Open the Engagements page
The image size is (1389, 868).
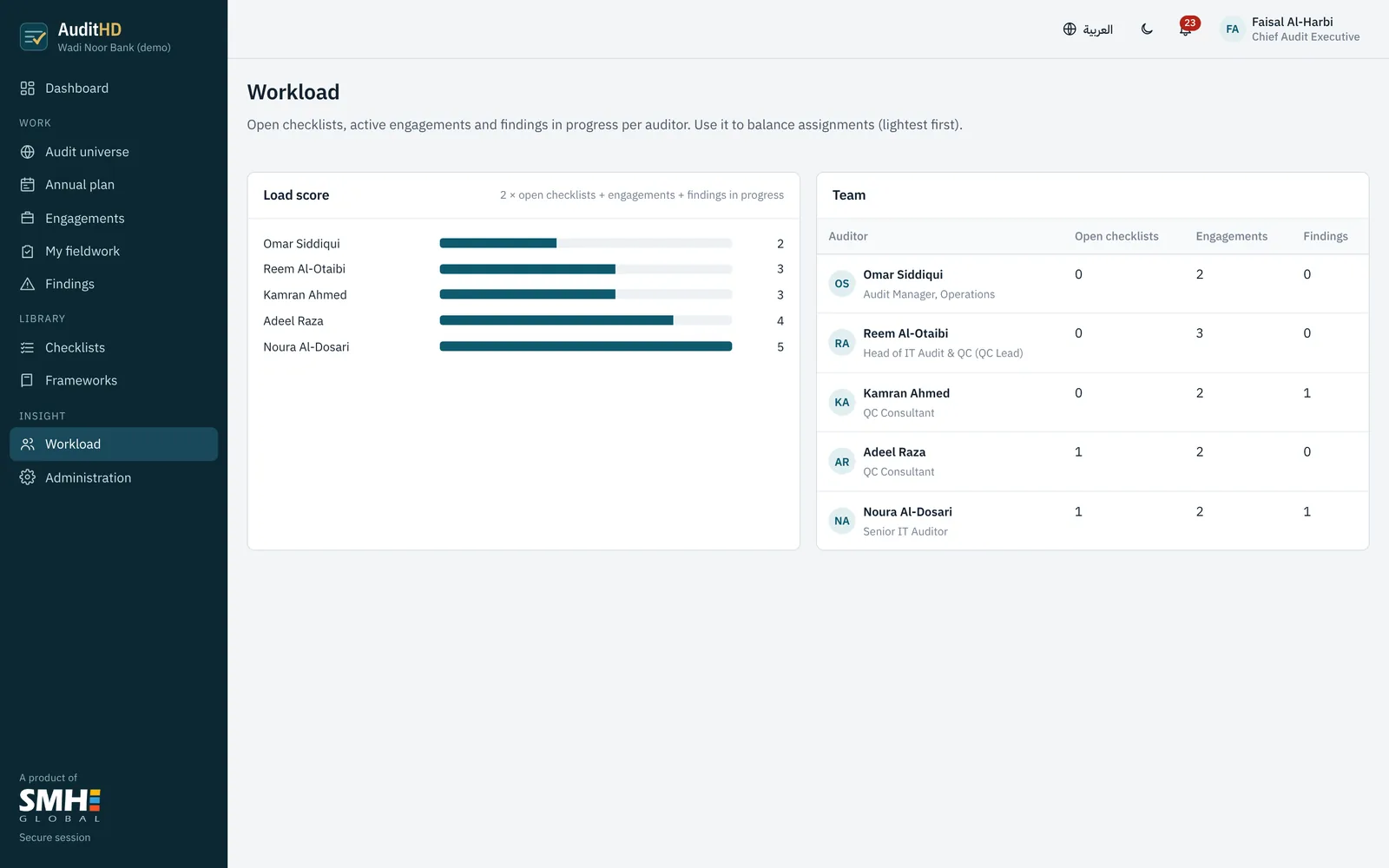[x=114, y=218]
